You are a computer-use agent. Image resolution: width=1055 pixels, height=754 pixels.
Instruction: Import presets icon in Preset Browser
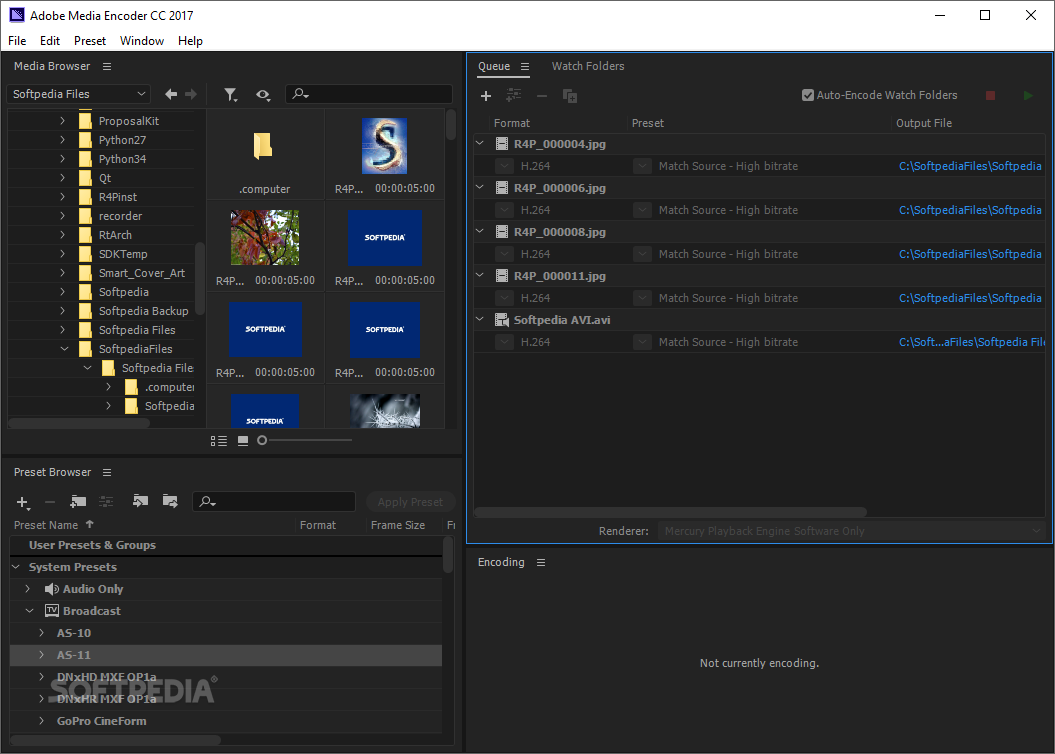point(140,500)
